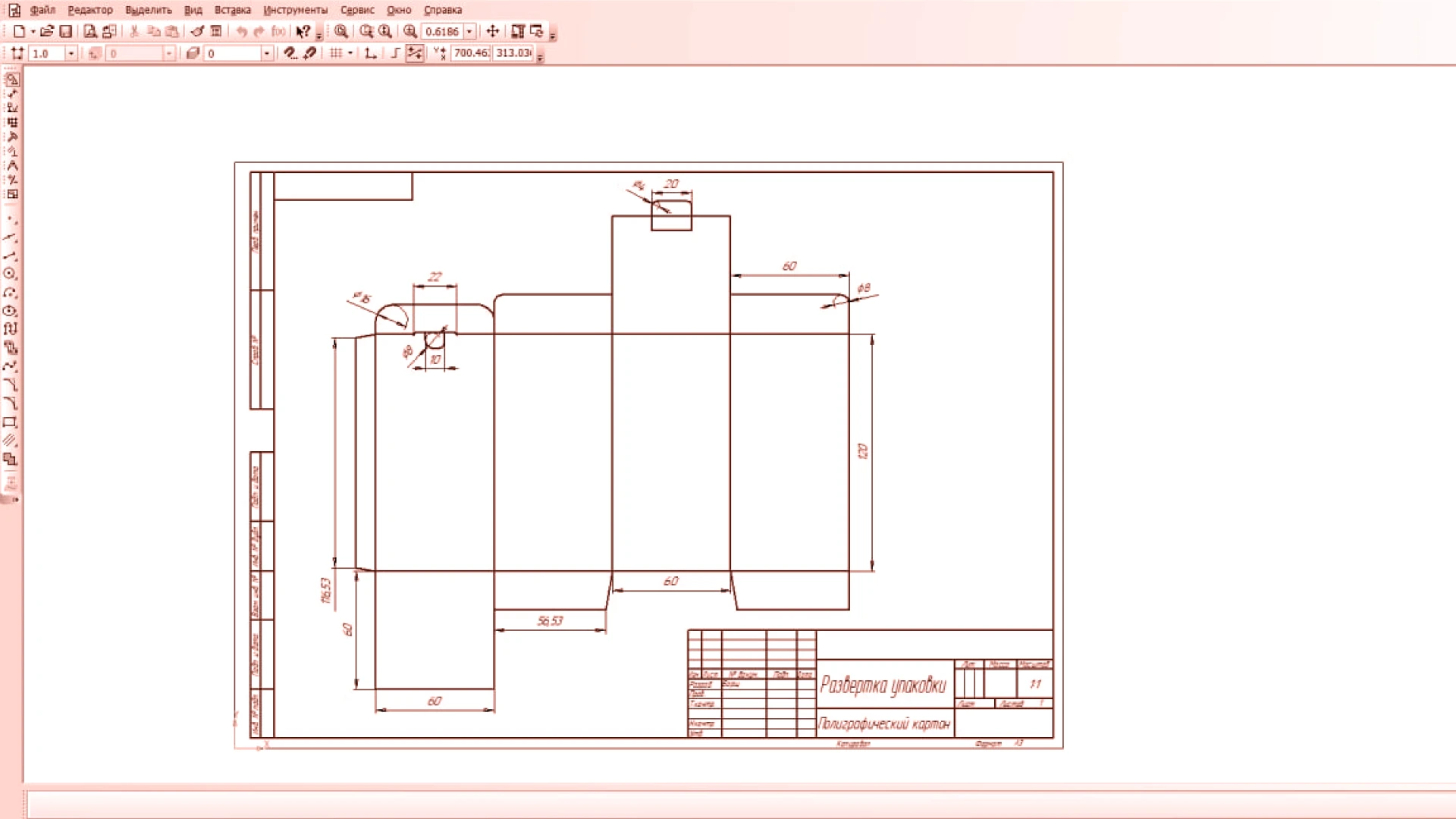This screenshot has width=1456, height=819.
Task: Click the context help arrow icon
Action: click(x=303, y=31)
